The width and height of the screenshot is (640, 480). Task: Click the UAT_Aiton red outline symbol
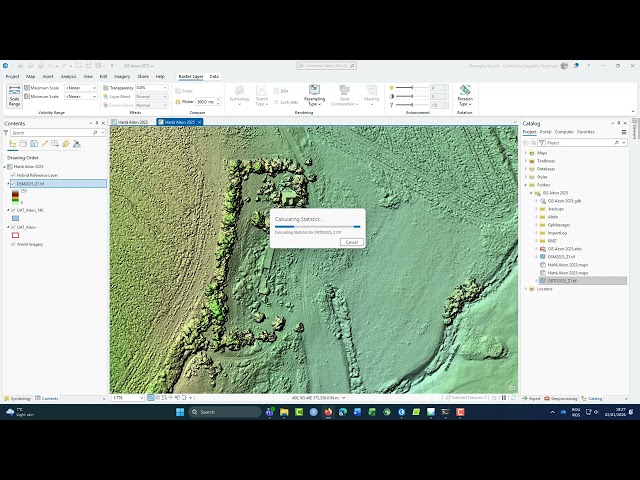coord(16,235)
